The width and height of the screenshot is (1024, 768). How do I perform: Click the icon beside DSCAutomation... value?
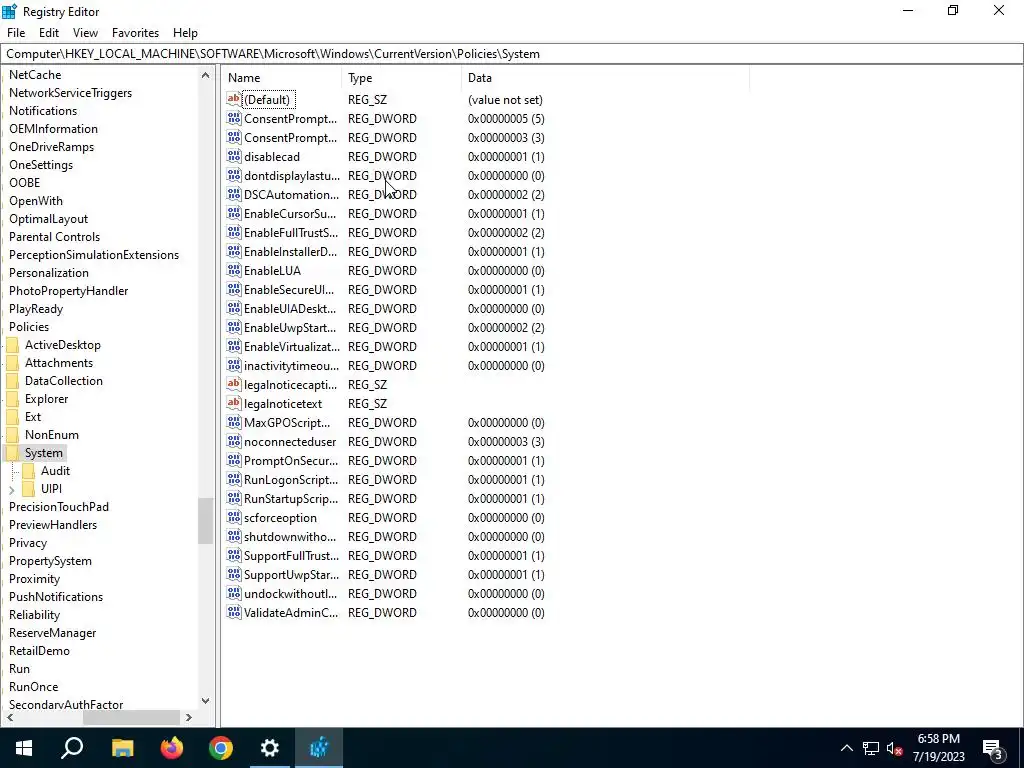(x=234, y=194)
